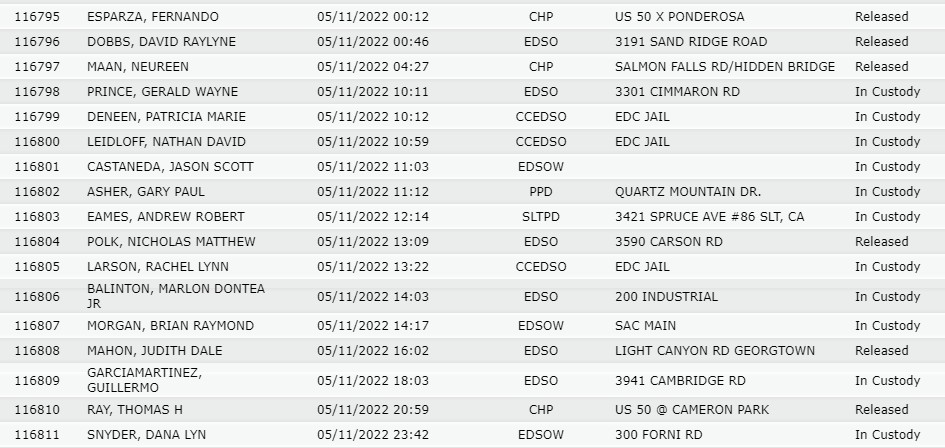
Task: Select the DOBBS, DAVID RAYLYNE name
Action: [x=161, y=42]
